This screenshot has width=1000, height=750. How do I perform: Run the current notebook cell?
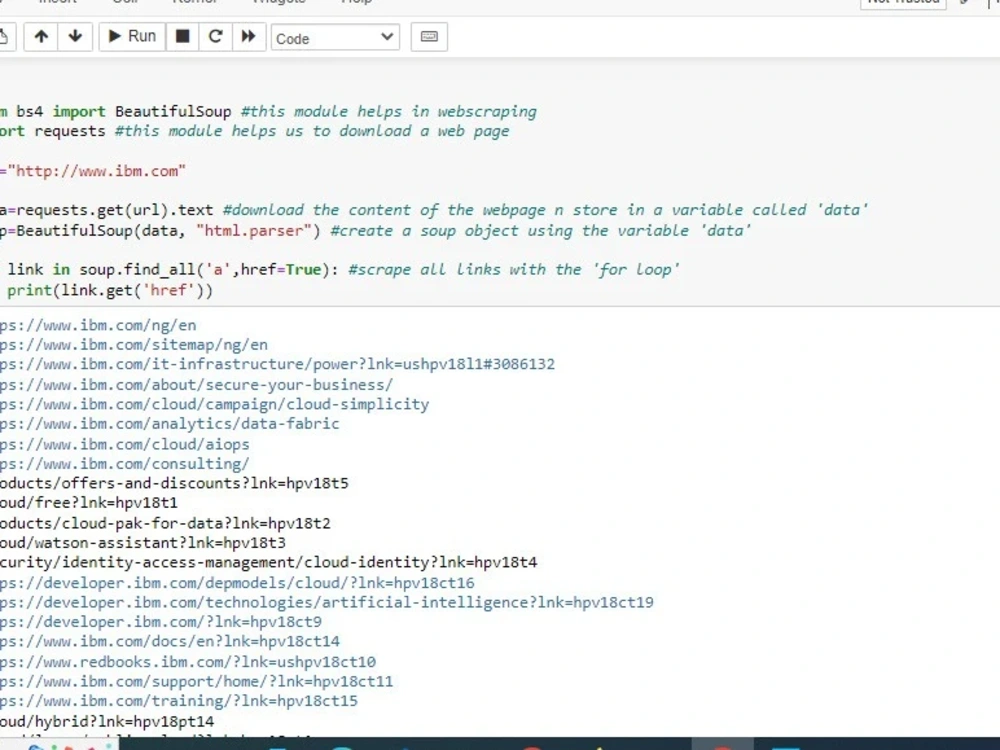131,36
